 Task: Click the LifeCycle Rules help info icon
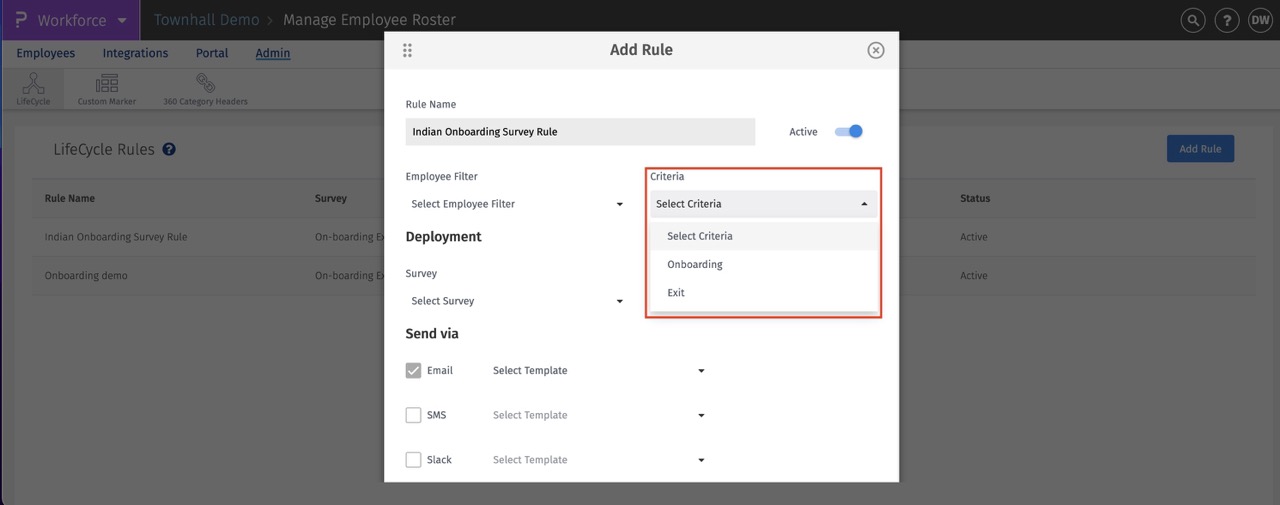click(x=169, y=150)
